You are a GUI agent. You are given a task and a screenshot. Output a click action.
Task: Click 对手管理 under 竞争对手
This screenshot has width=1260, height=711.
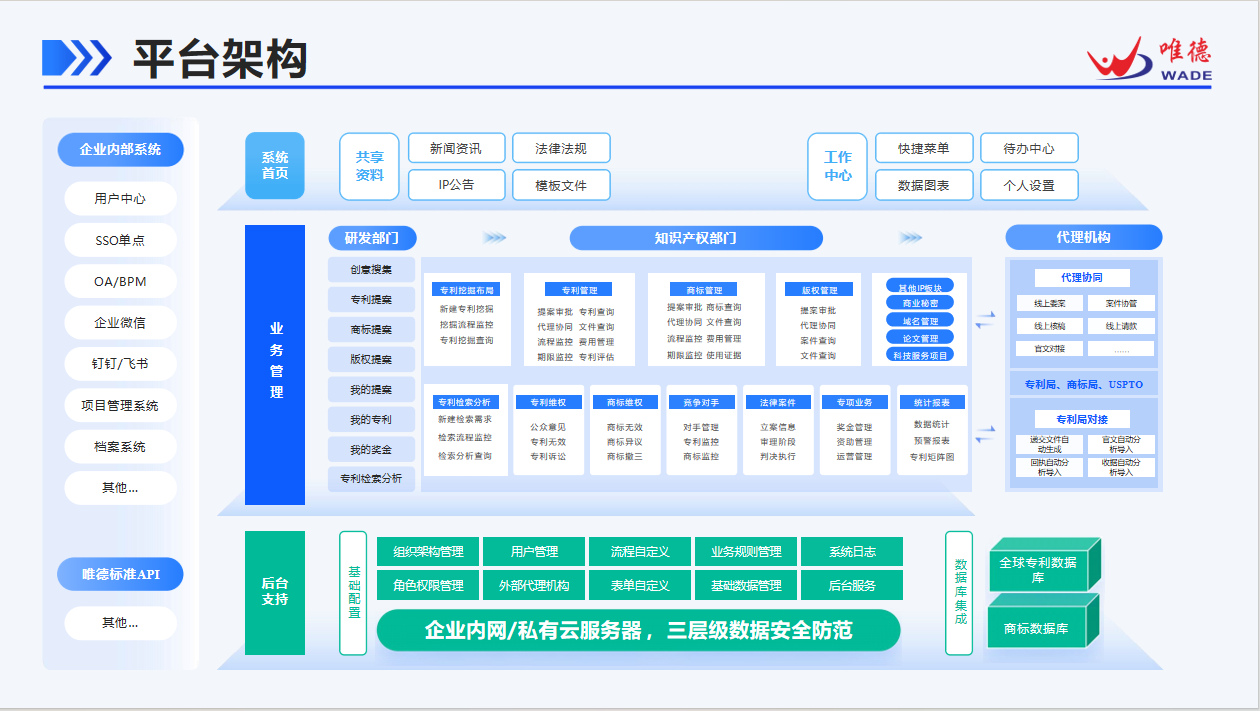click(x=701, y=427)
